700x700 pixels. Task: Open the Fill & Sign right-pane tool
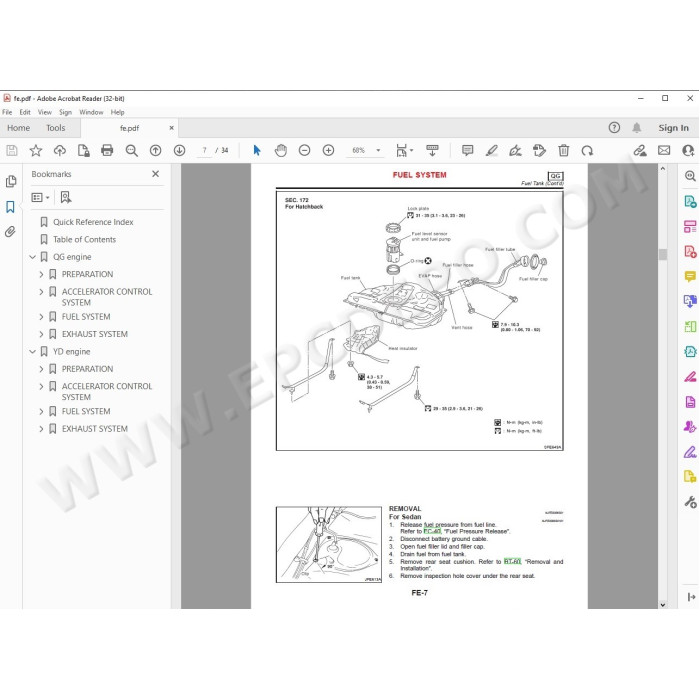pyautogui.click(x=690, y=452)
